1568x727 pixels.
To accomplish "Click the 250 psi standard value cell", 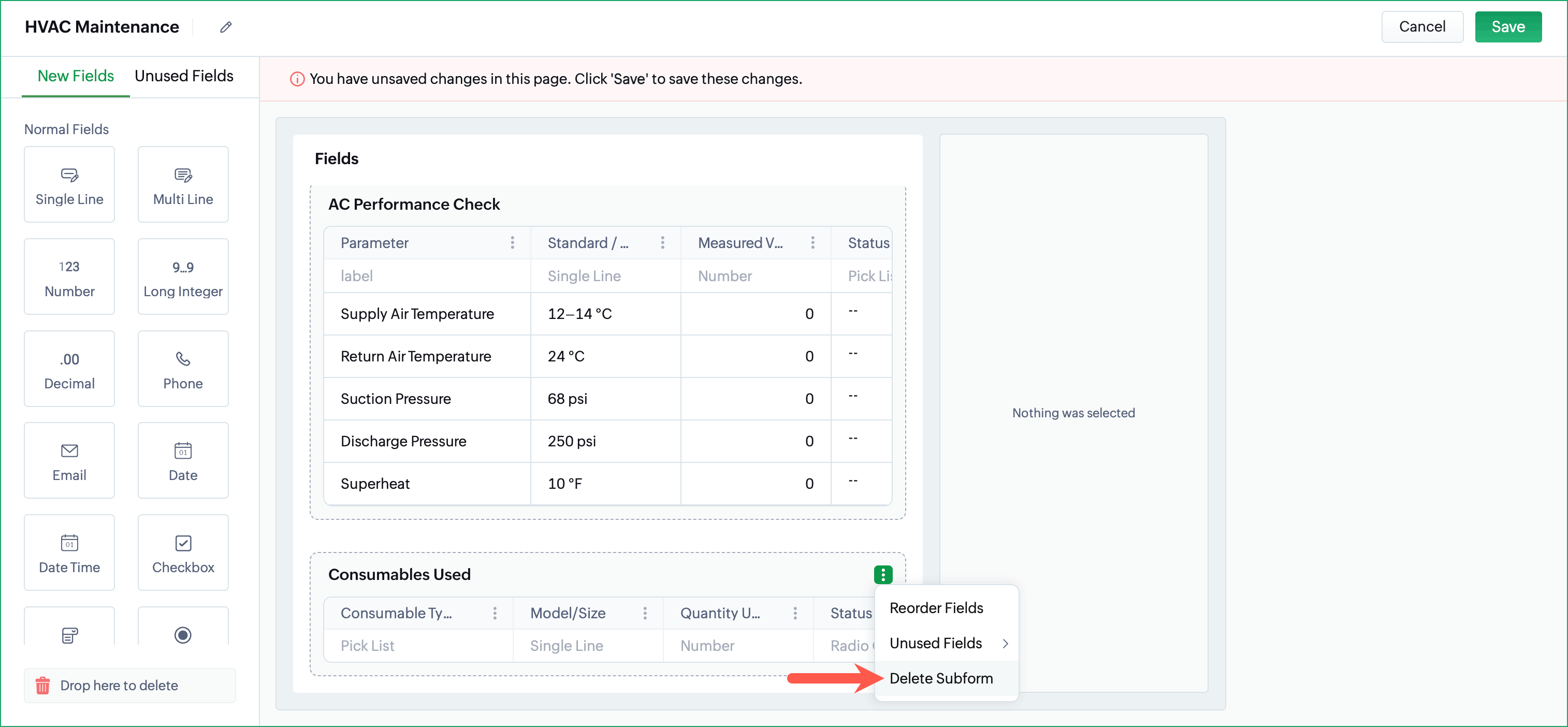I will (x=606, y=441).
